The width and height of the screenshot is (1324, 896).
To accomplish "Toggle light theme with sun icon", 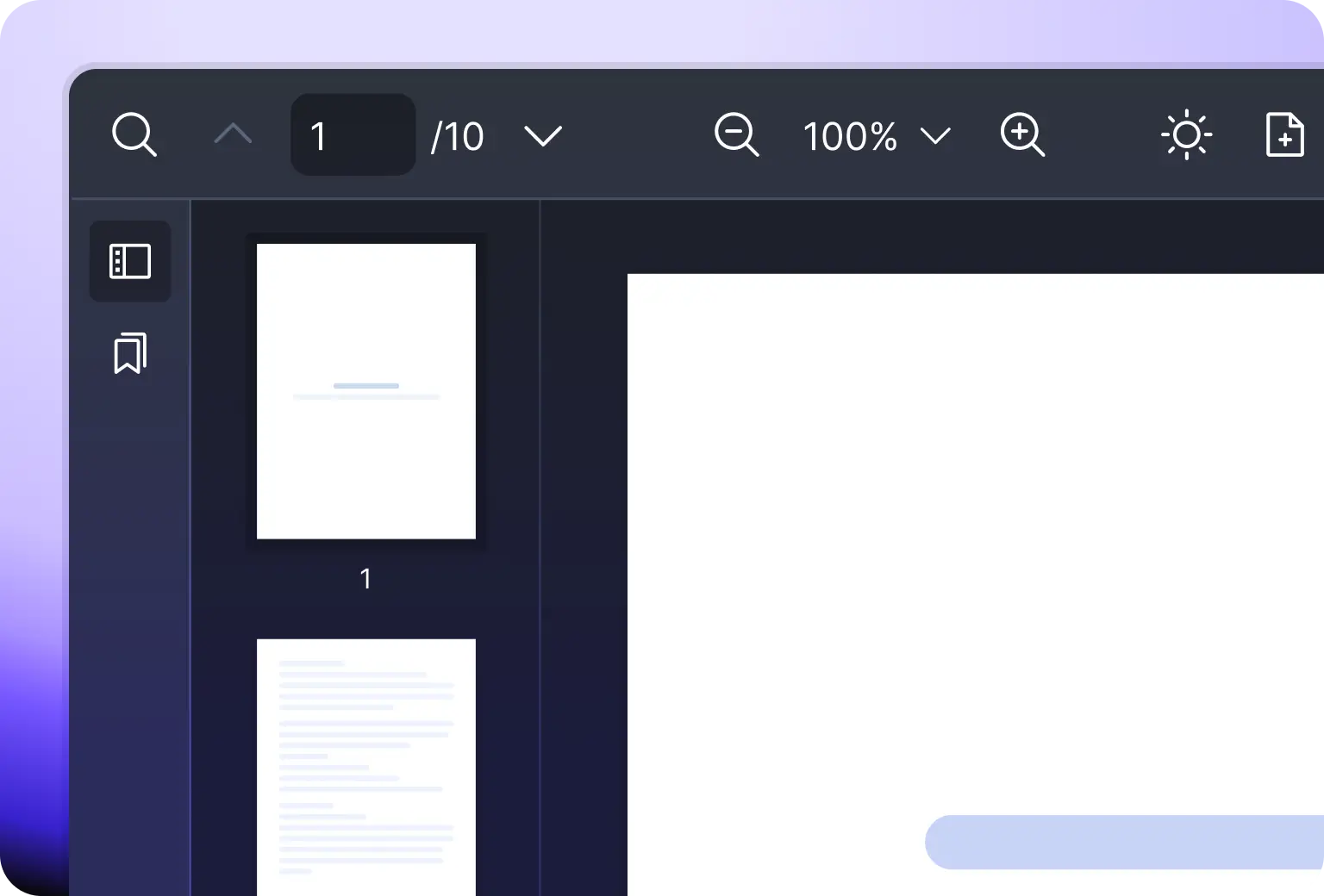I will (x=1187, y=134).
